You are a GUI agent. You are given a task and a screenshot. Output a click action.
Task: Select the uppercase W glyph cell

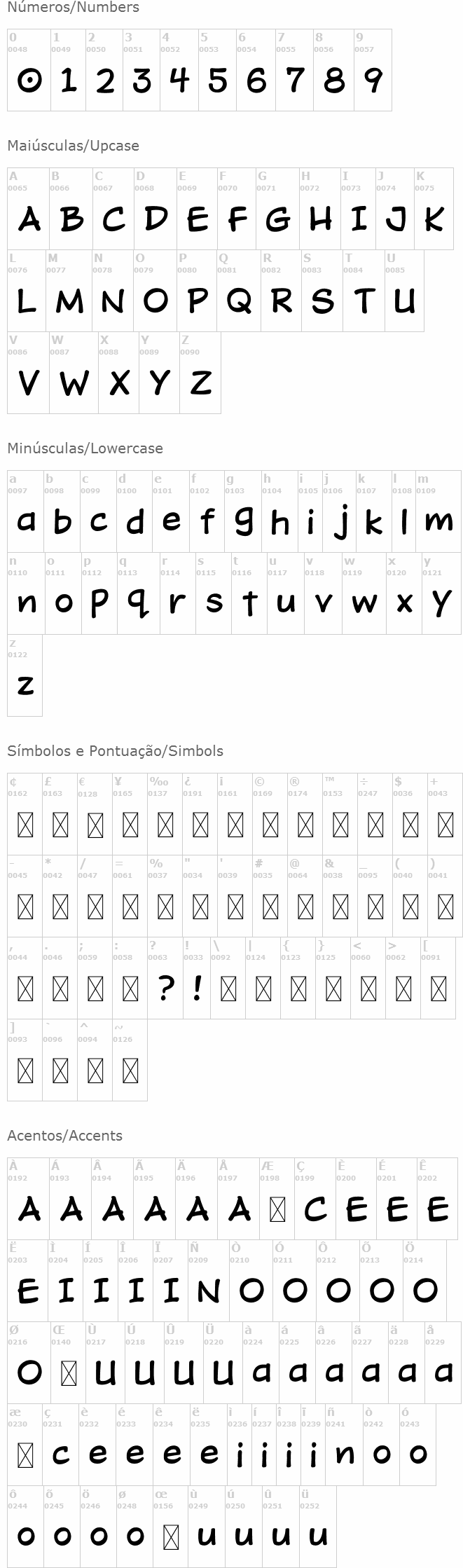(x=74, y=373)
